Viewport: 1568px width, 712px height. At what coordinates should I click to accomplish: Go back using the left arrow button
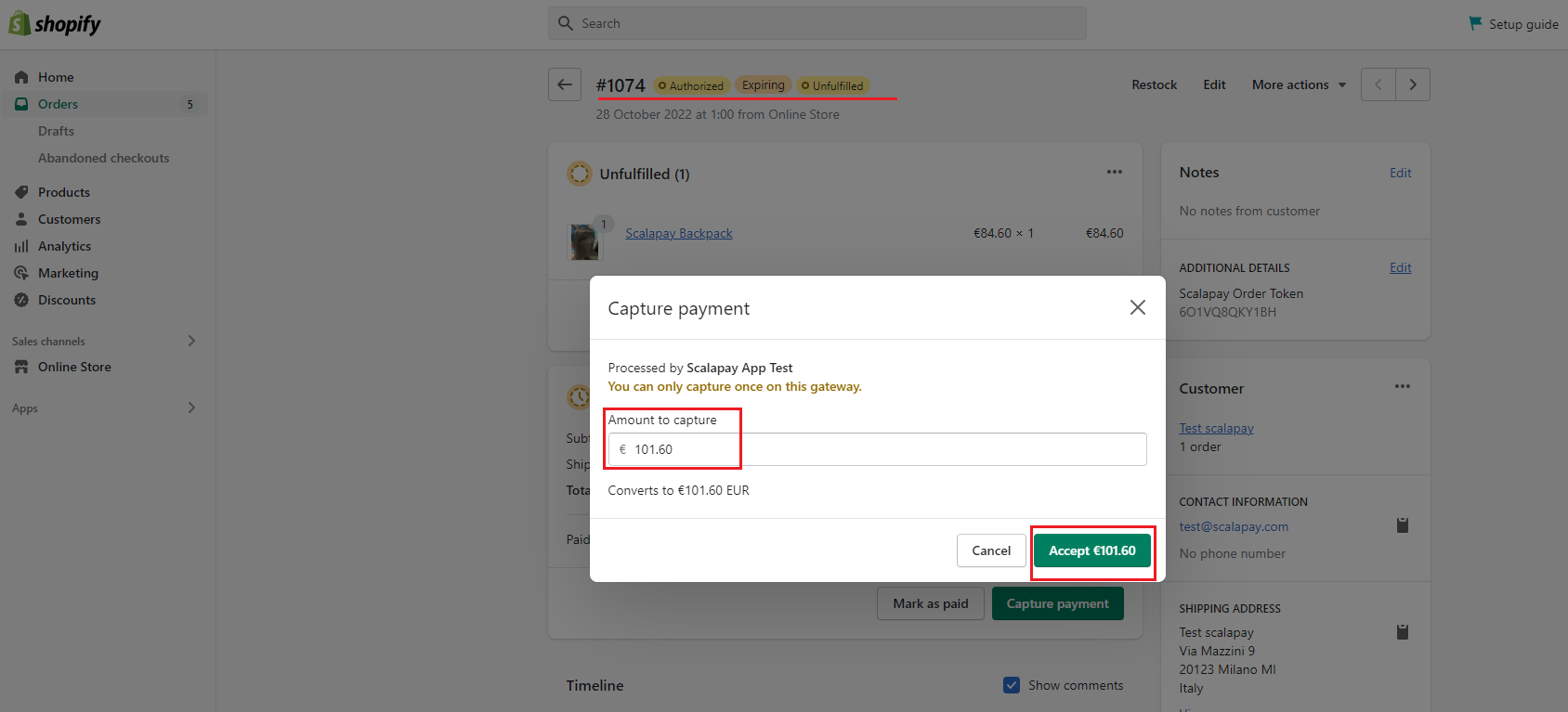click(x=565, y=84)
